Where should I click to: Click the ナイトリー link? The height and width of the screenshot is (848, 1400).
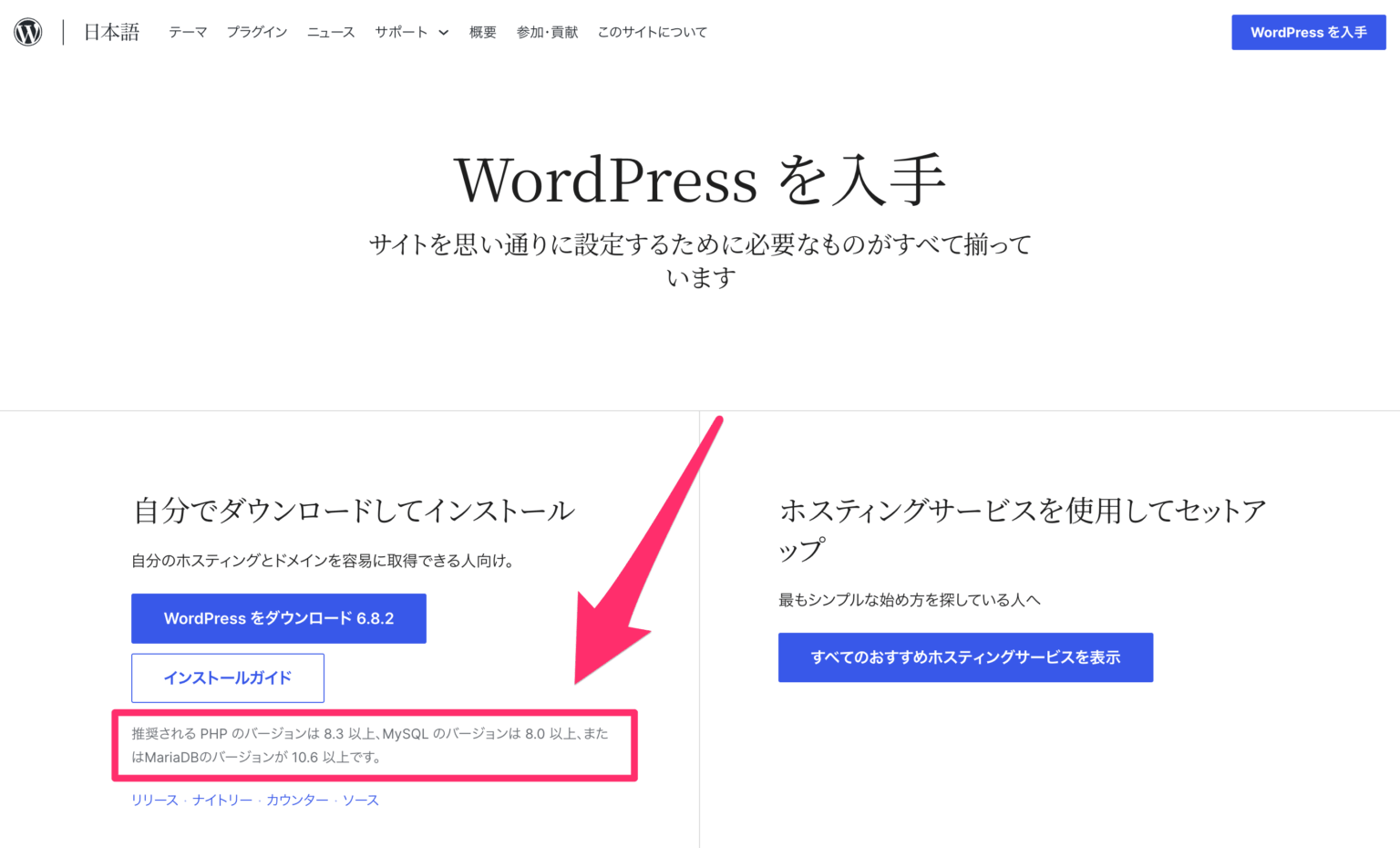[221, 800]
